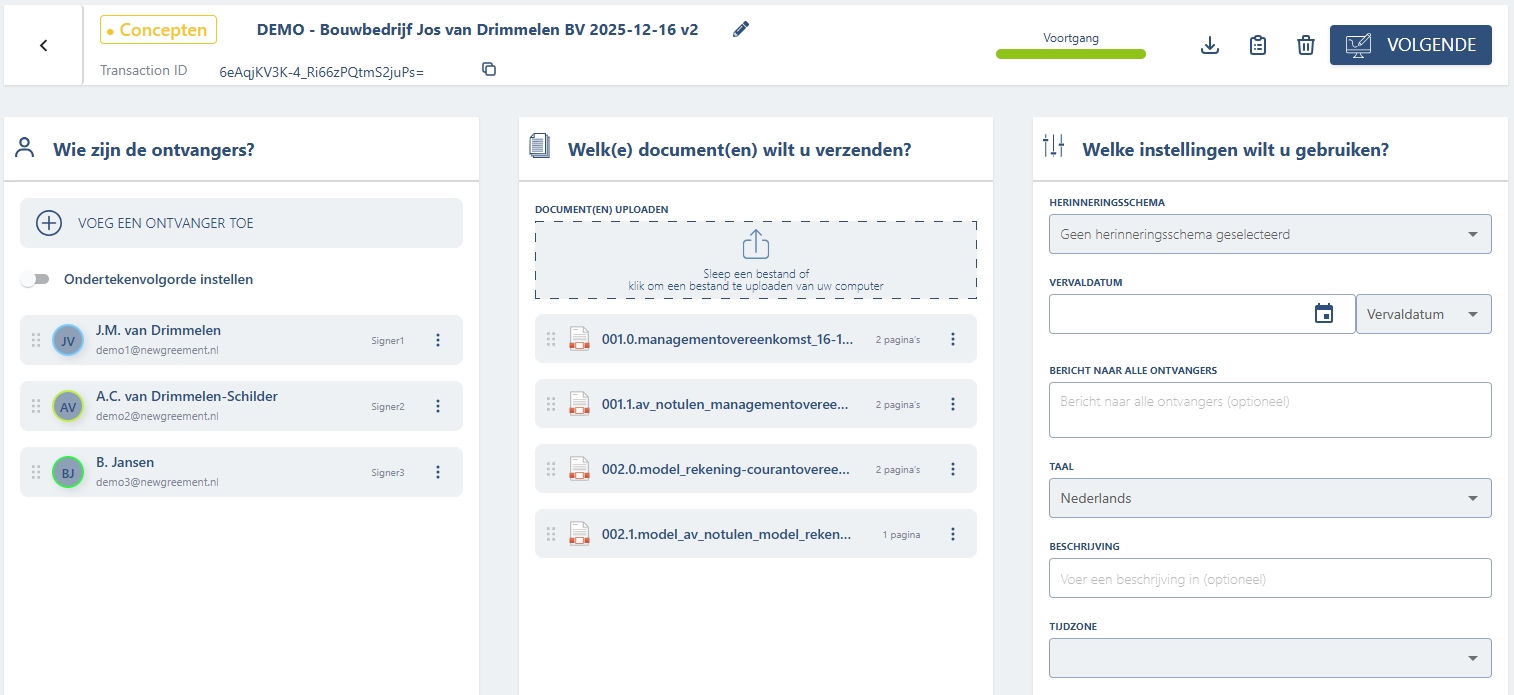Delete the transaction with trash icon
Viewport: 1514px width, 695px height.
click(x=1305, y=45)
